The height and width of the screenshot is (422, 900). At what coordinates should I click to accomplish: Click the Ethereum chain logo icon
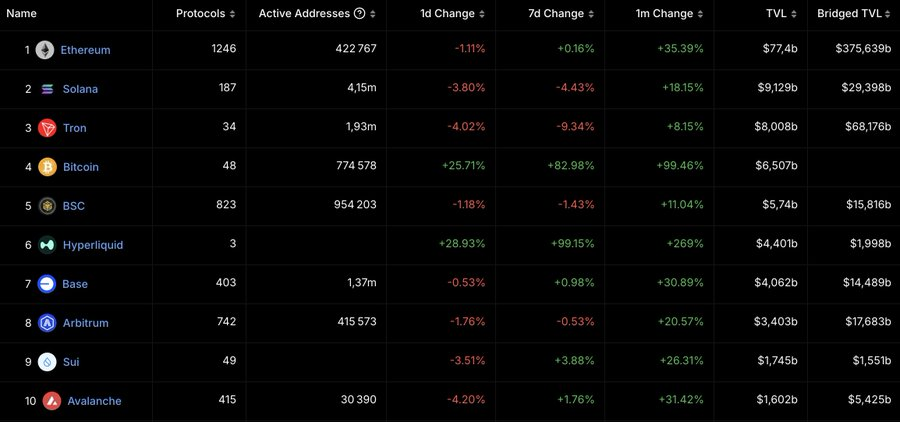pyautogui.click(x=45, y=50)
